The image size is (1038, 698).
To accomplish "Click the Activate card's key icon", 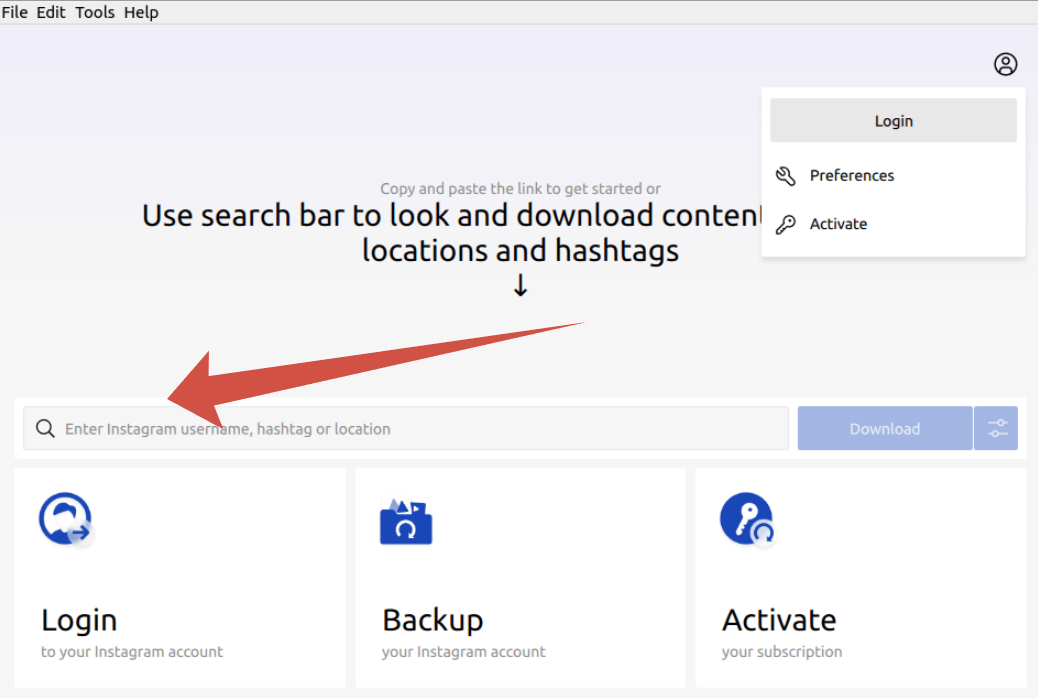I will [746, 520].
